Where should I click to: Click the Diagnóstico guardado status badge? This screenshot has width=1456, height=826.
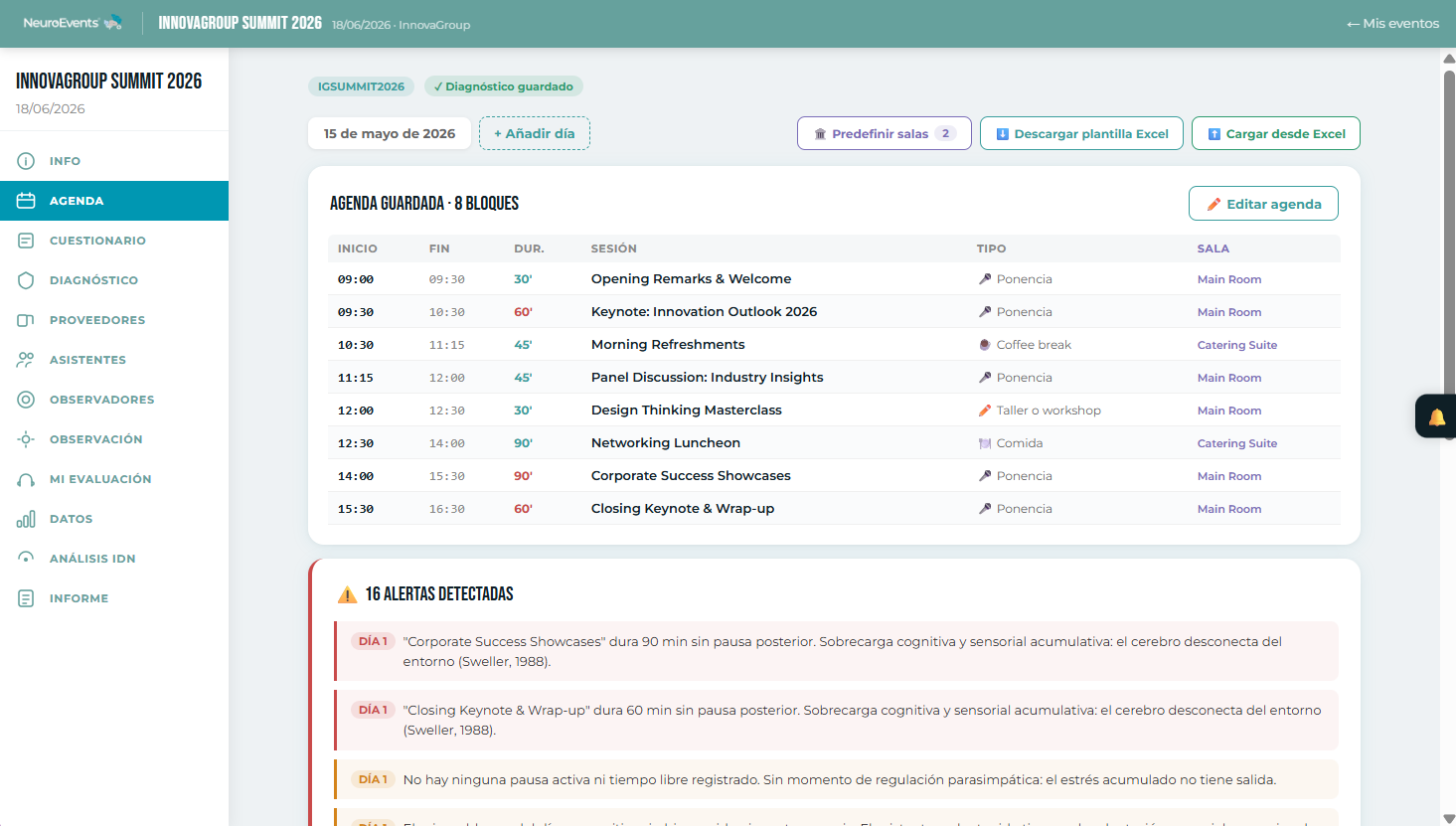click(x=504, y=86)
